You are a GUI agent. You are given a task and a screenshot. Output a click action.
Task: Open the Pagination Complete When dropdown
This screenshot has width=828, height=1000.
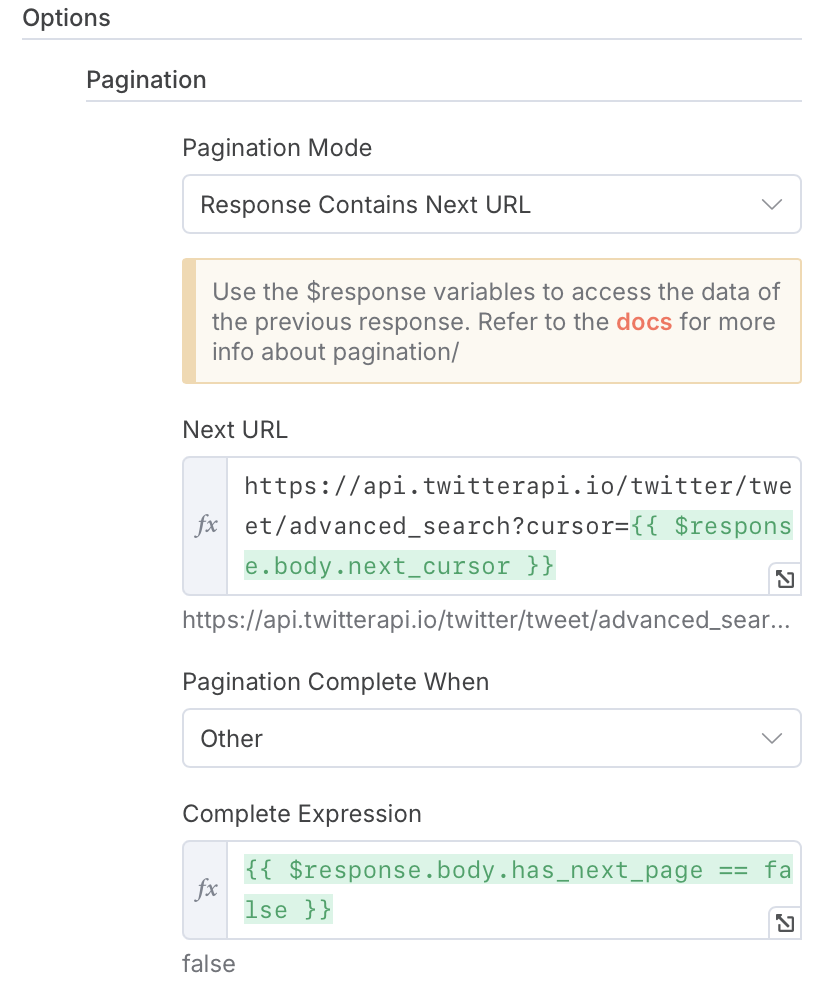point(492,738)
